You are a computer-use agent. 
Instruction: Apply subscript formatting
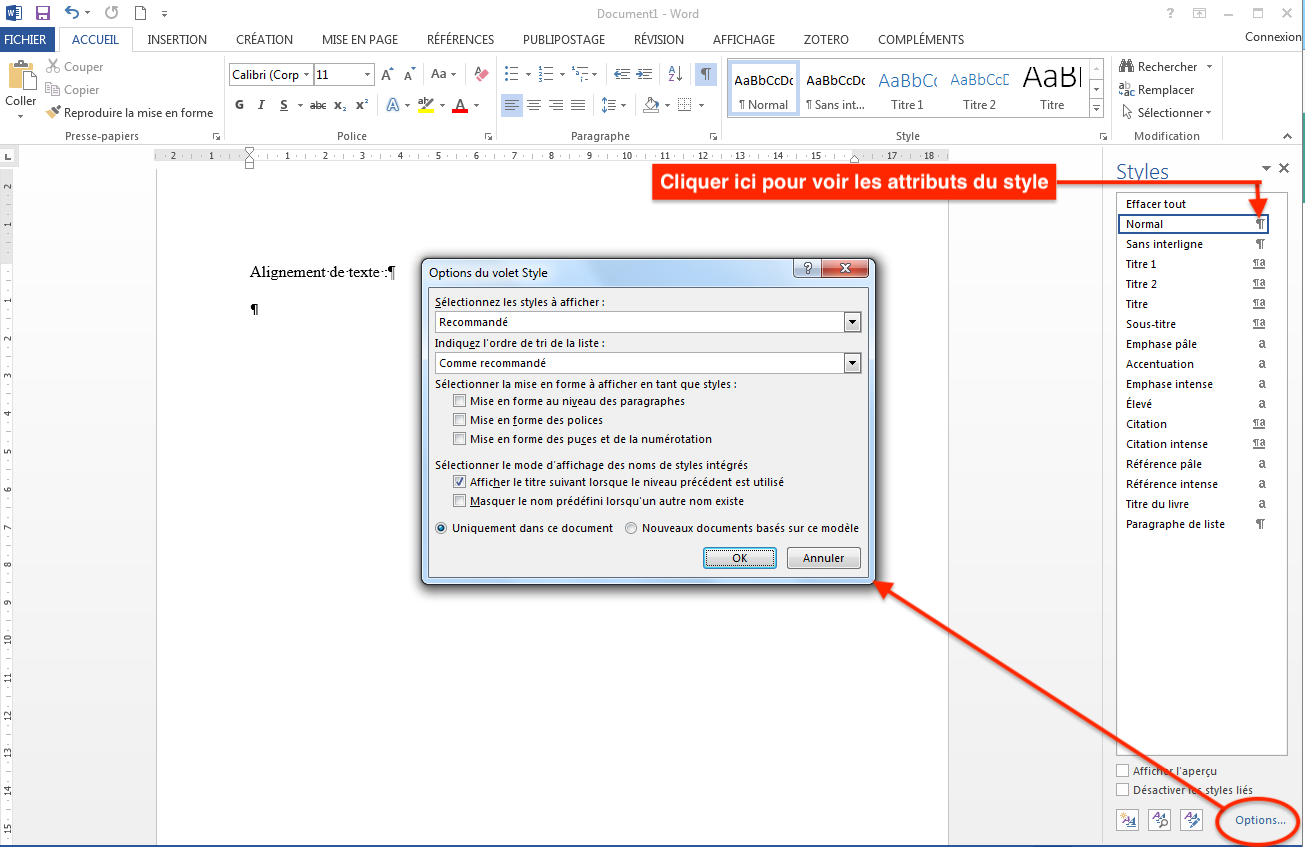click(x=340, y=105)
